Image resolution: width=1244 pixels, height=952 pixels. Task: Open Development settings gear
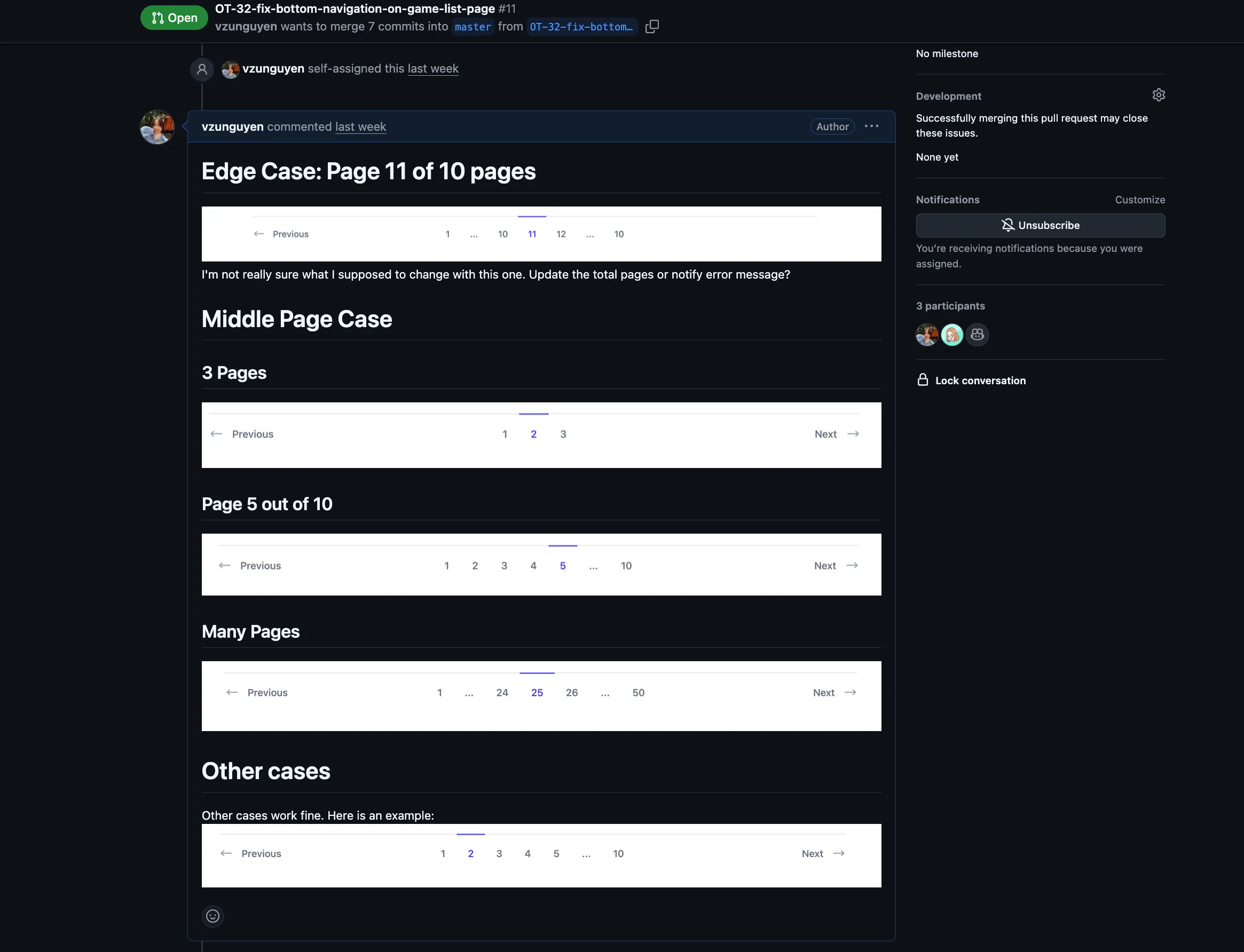(1159, 95)
